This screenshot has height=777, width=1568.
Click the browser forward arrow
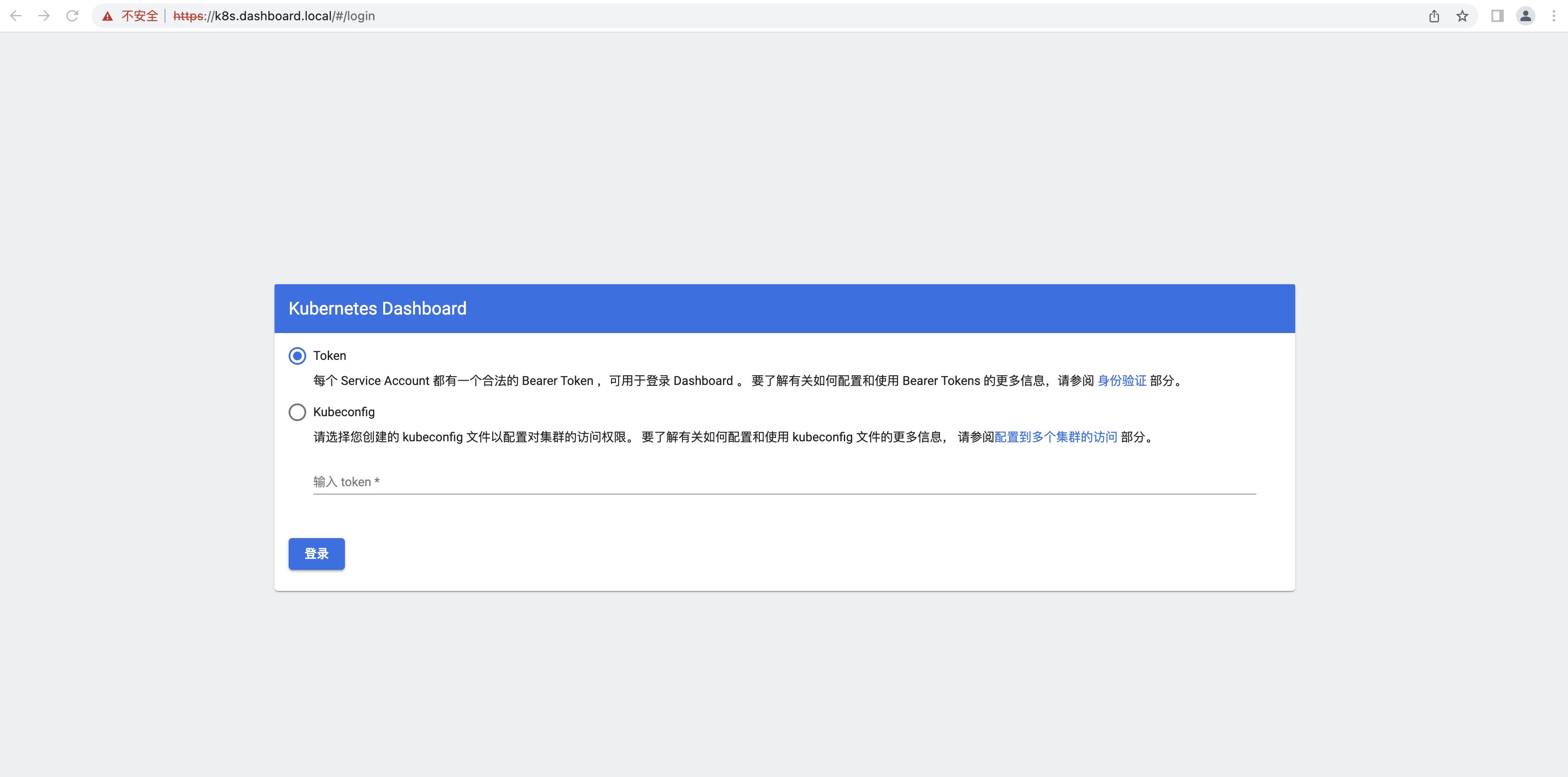tap(44, 16)
